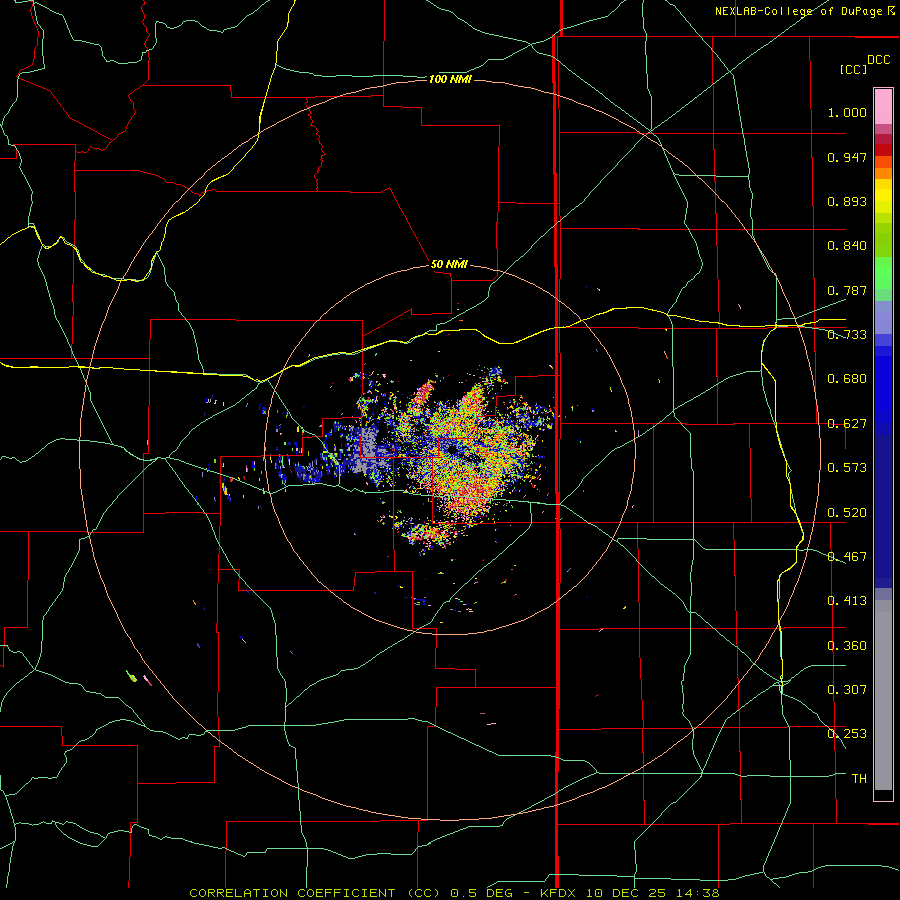Click the 0.893 value on color scale
The height and width of the screenshot is (900, 900).
click(x=847, y=201)
